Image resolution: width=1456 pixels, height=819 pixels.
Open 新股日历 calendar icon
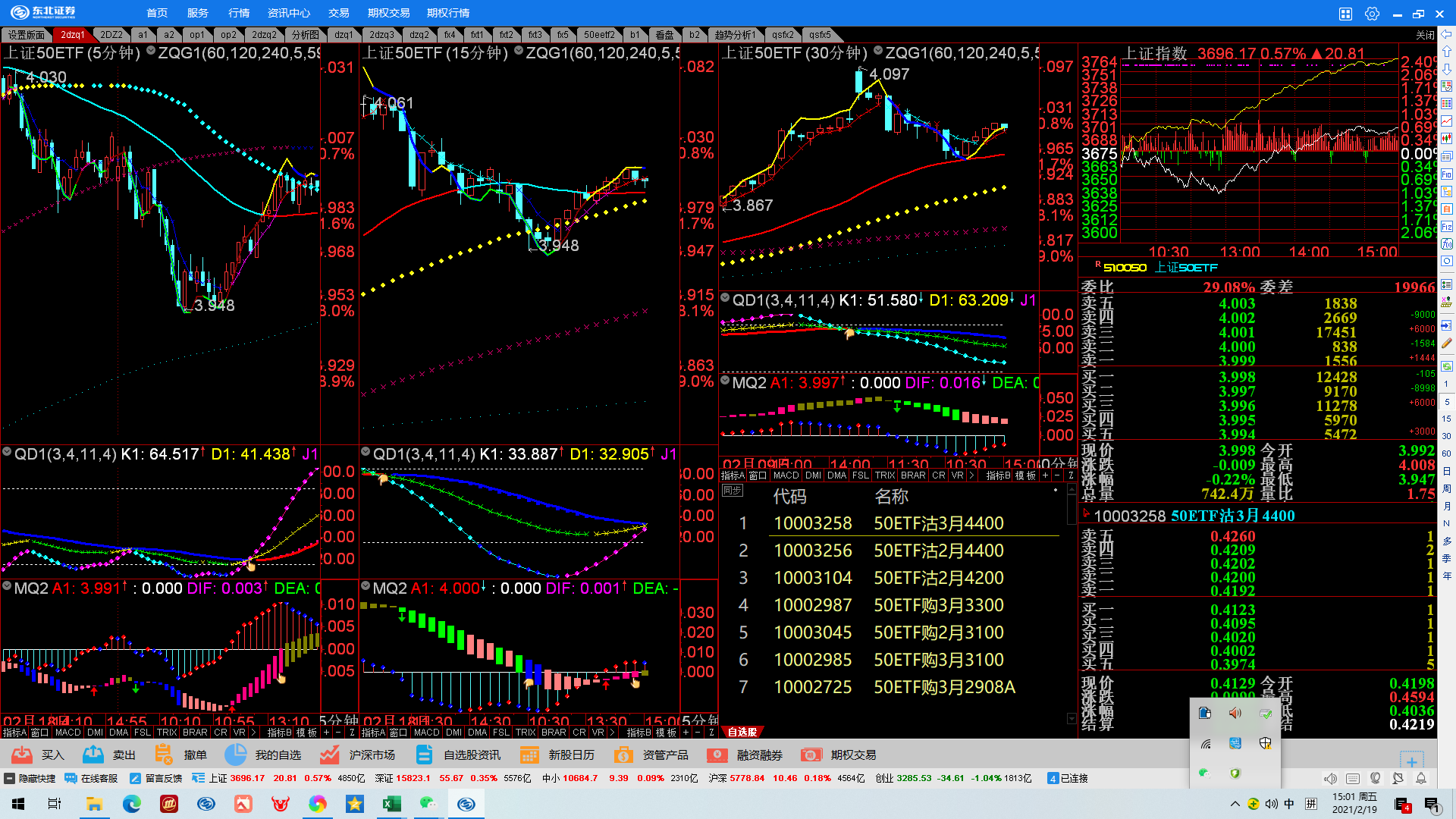click(x=529, y=755)
